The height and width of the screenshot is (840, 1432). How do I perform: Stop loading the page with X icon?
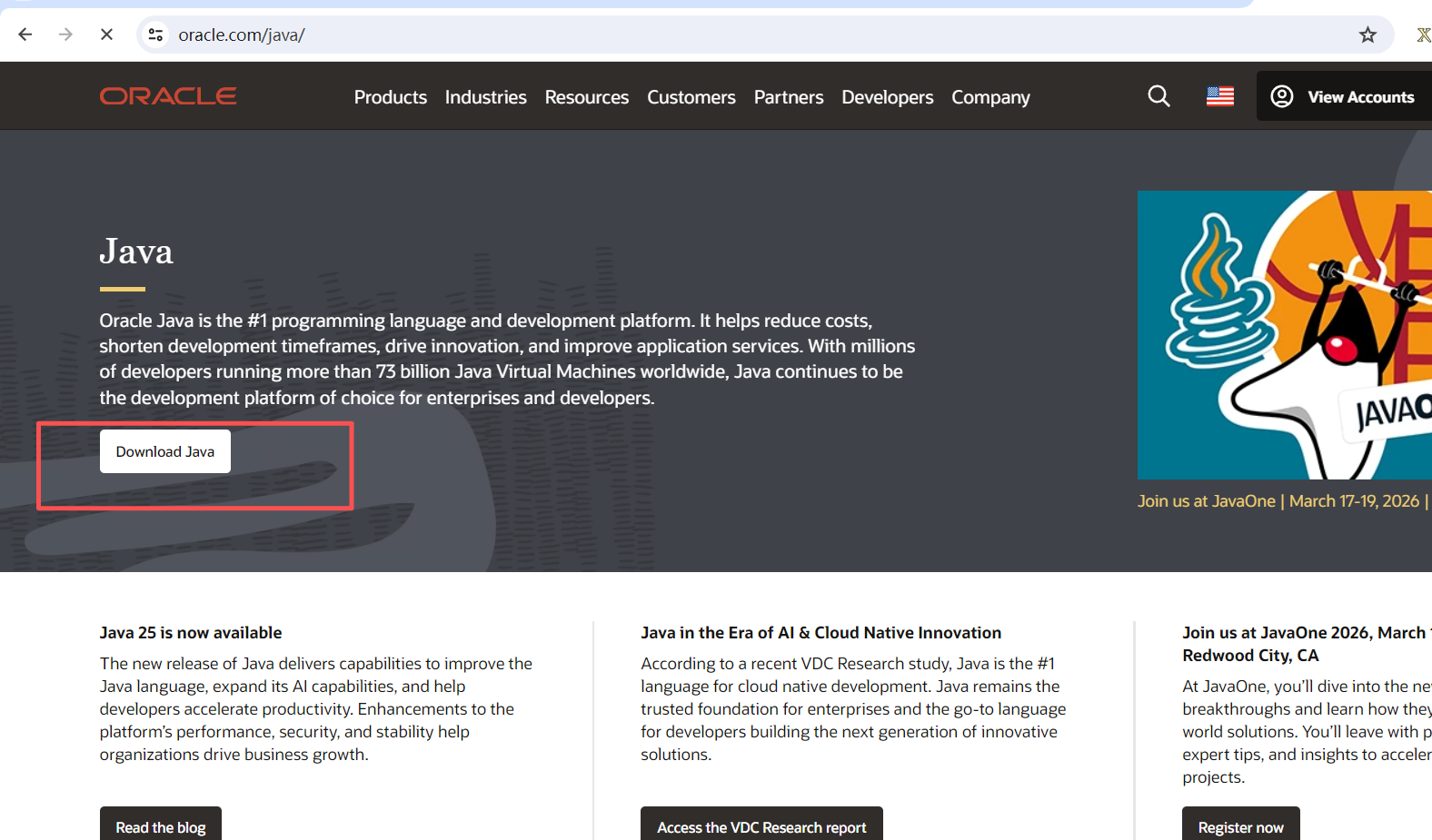point(106,35)
